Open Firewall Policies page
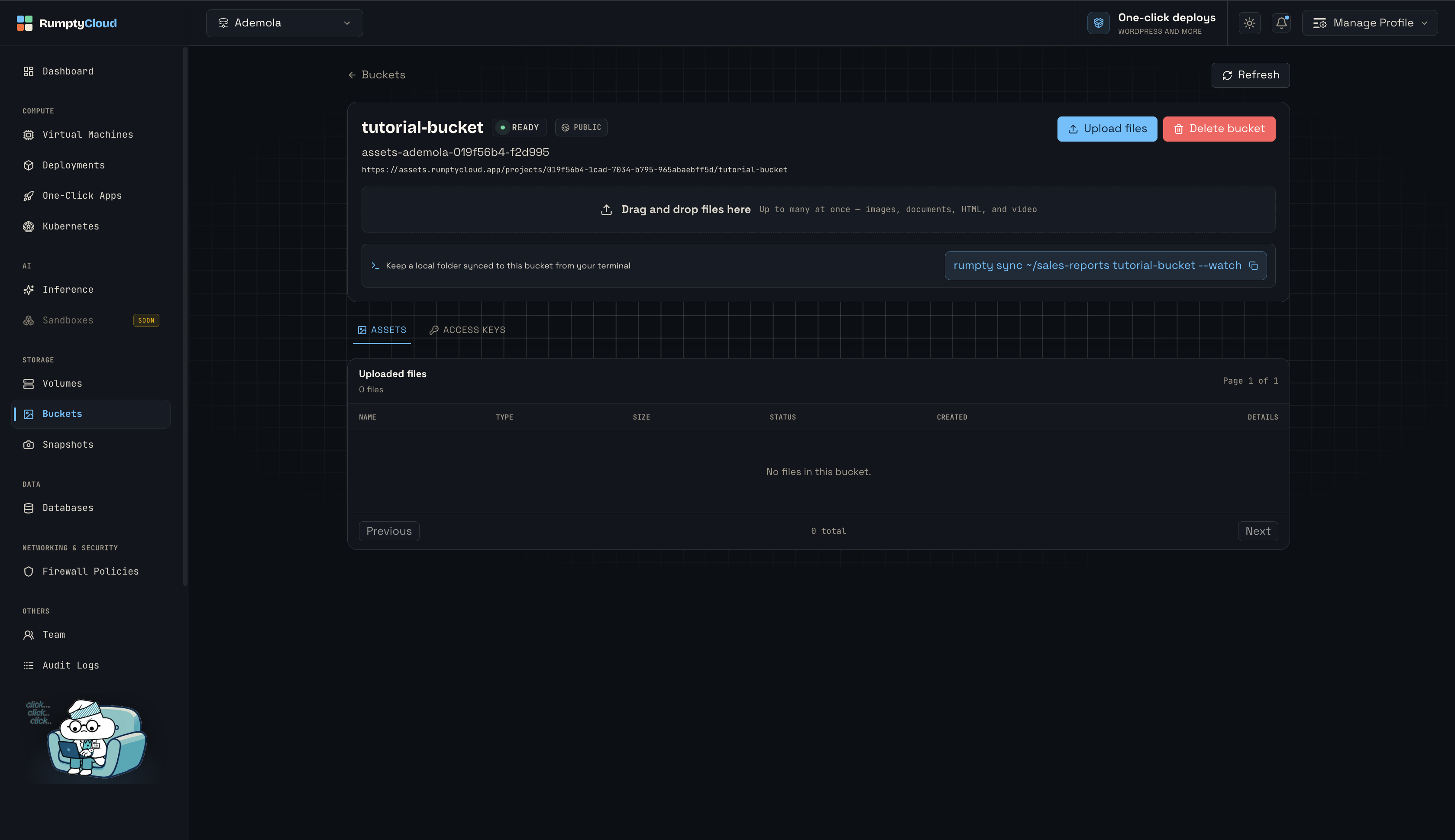The width and height of the screenshot is (1455, 840). [91, 571]
